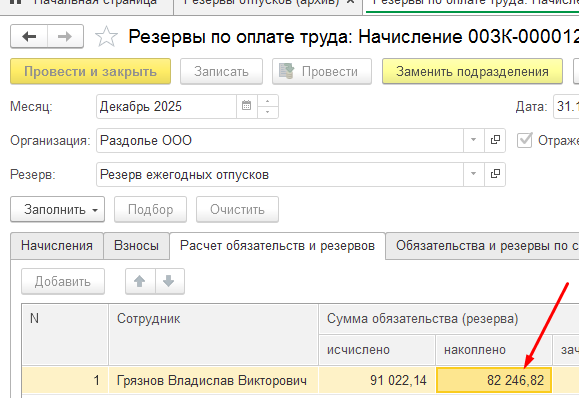Select the 91 022,14 cell
Image resolution: width=579 pixels, height=398 pixels.
point(377,380)
